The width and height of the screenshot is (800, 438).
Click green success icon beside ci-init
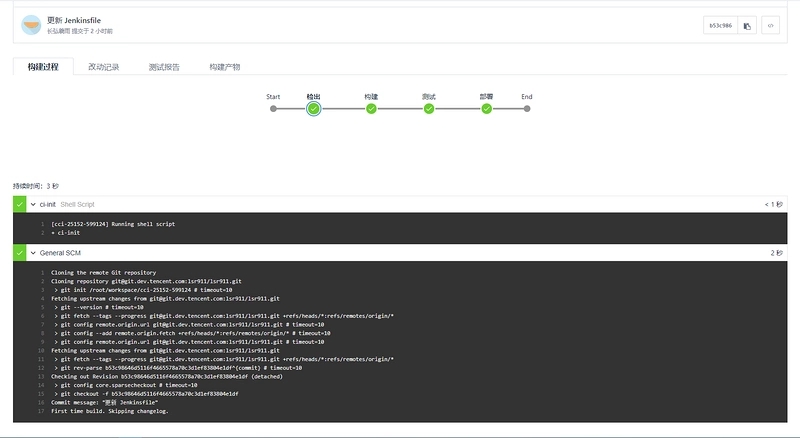point(19,204)
